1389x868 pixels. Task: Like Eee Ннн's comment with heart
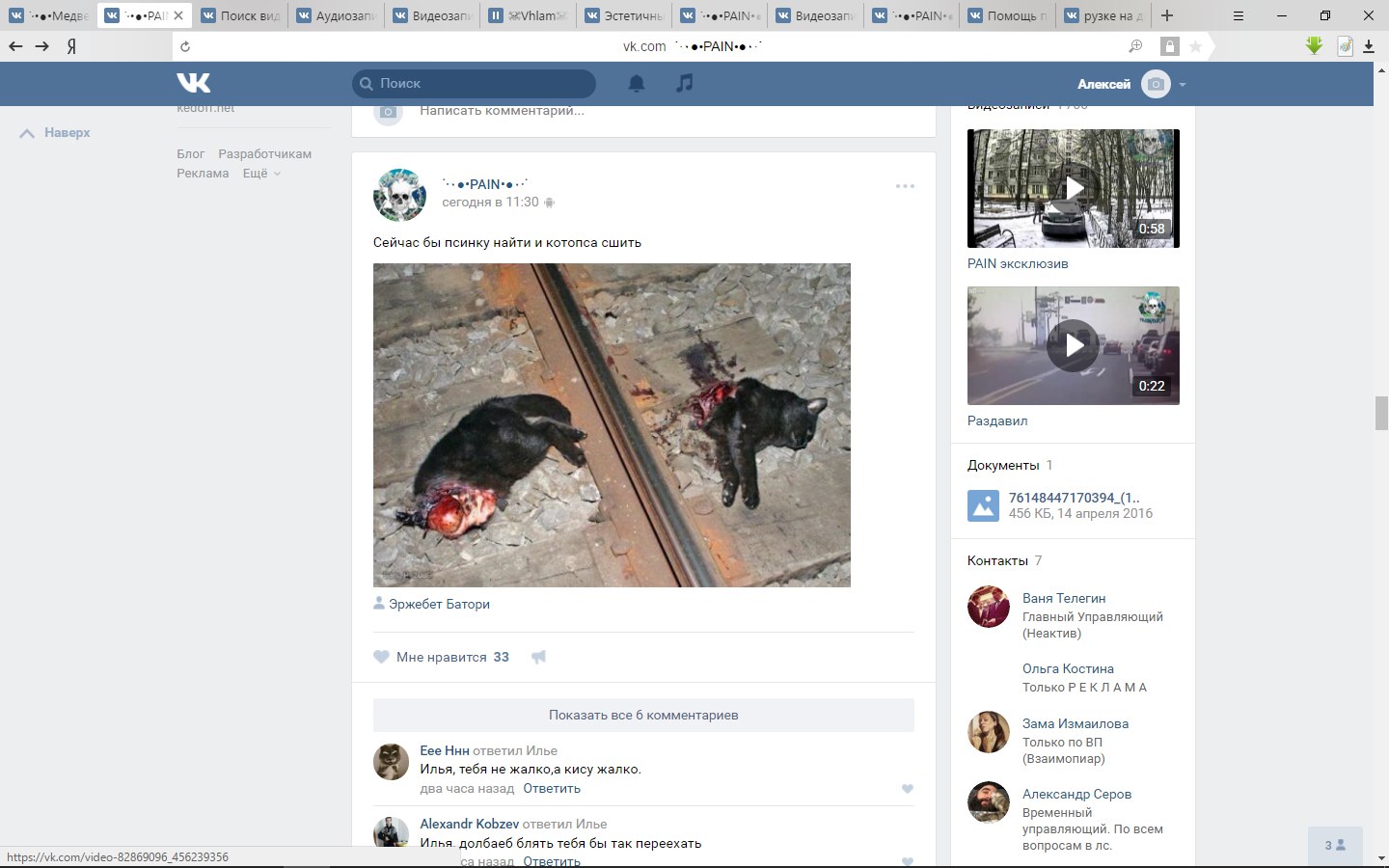tap(907, 789)
